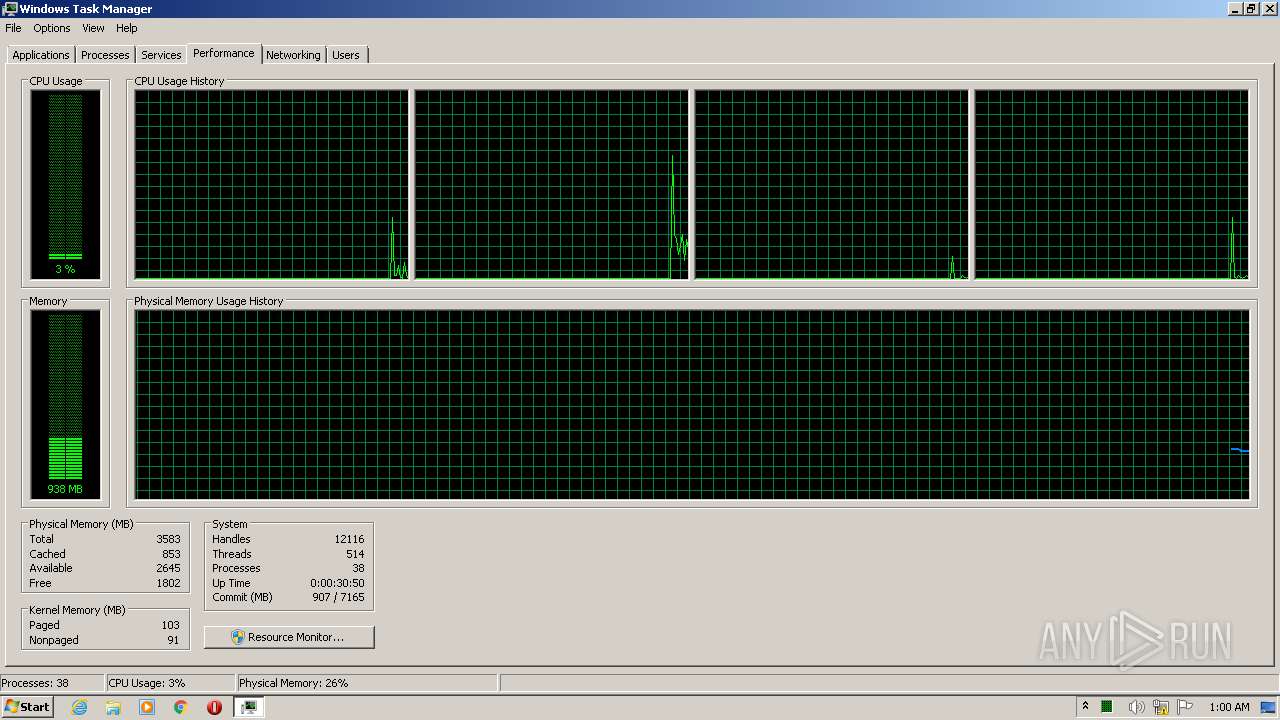Switch to the Networking tab
Viewport: 1280px width, 720px height.
(293, 55)
